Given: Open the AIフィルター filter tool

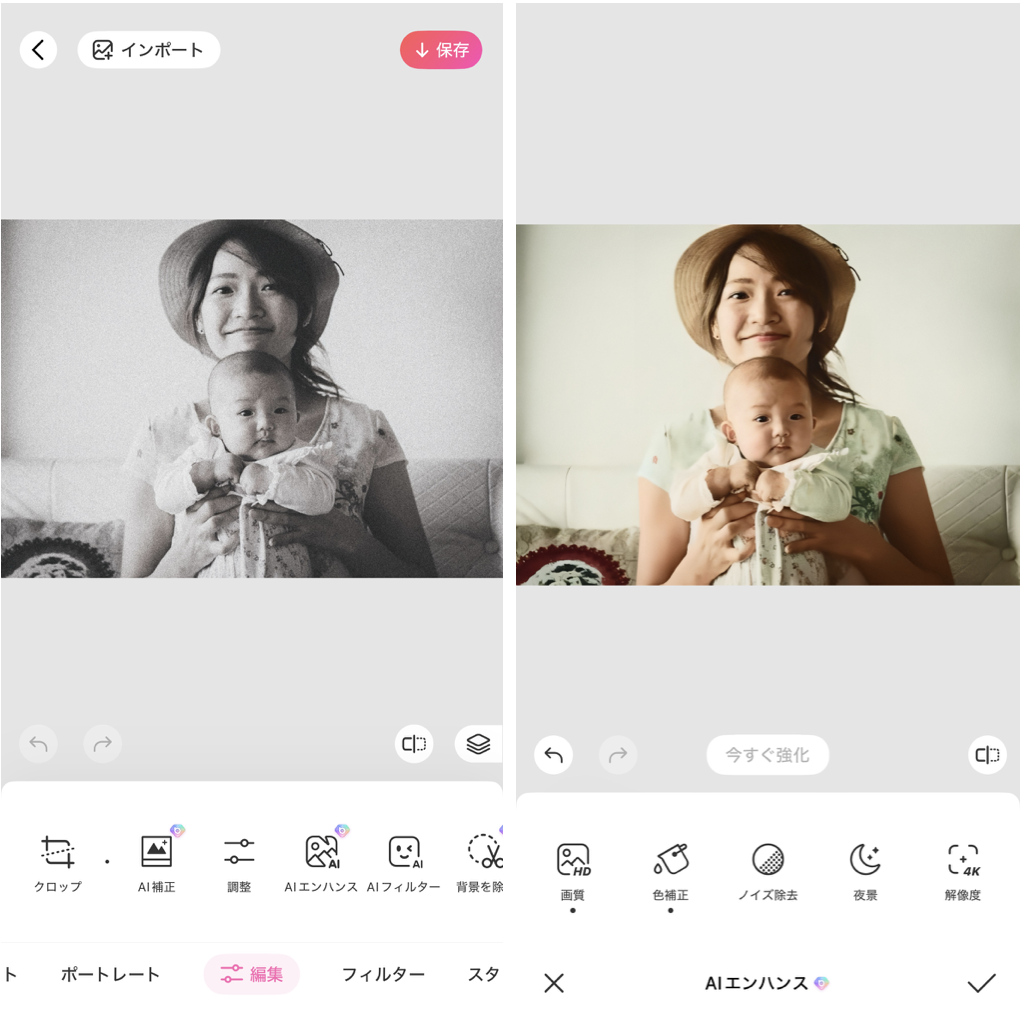Looking at the screenshot, I should [x=405, y=860].
